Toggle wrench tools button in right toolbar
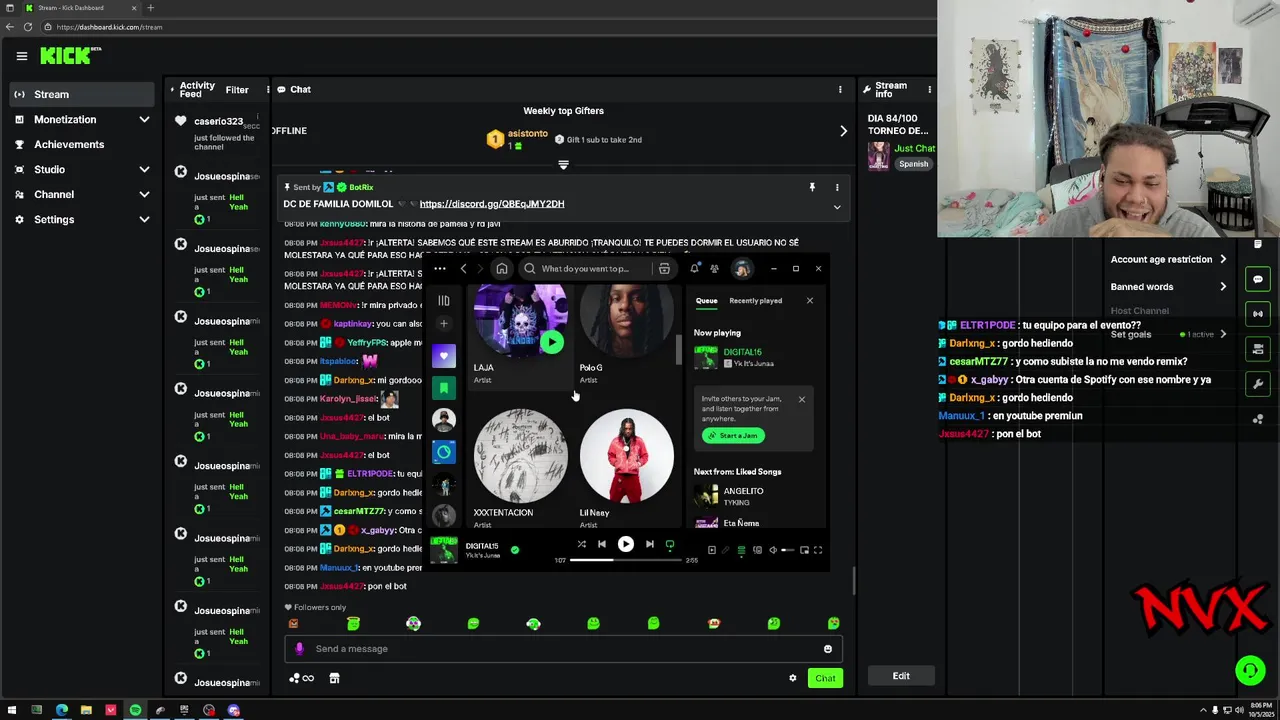 (x=1258, y=384)
